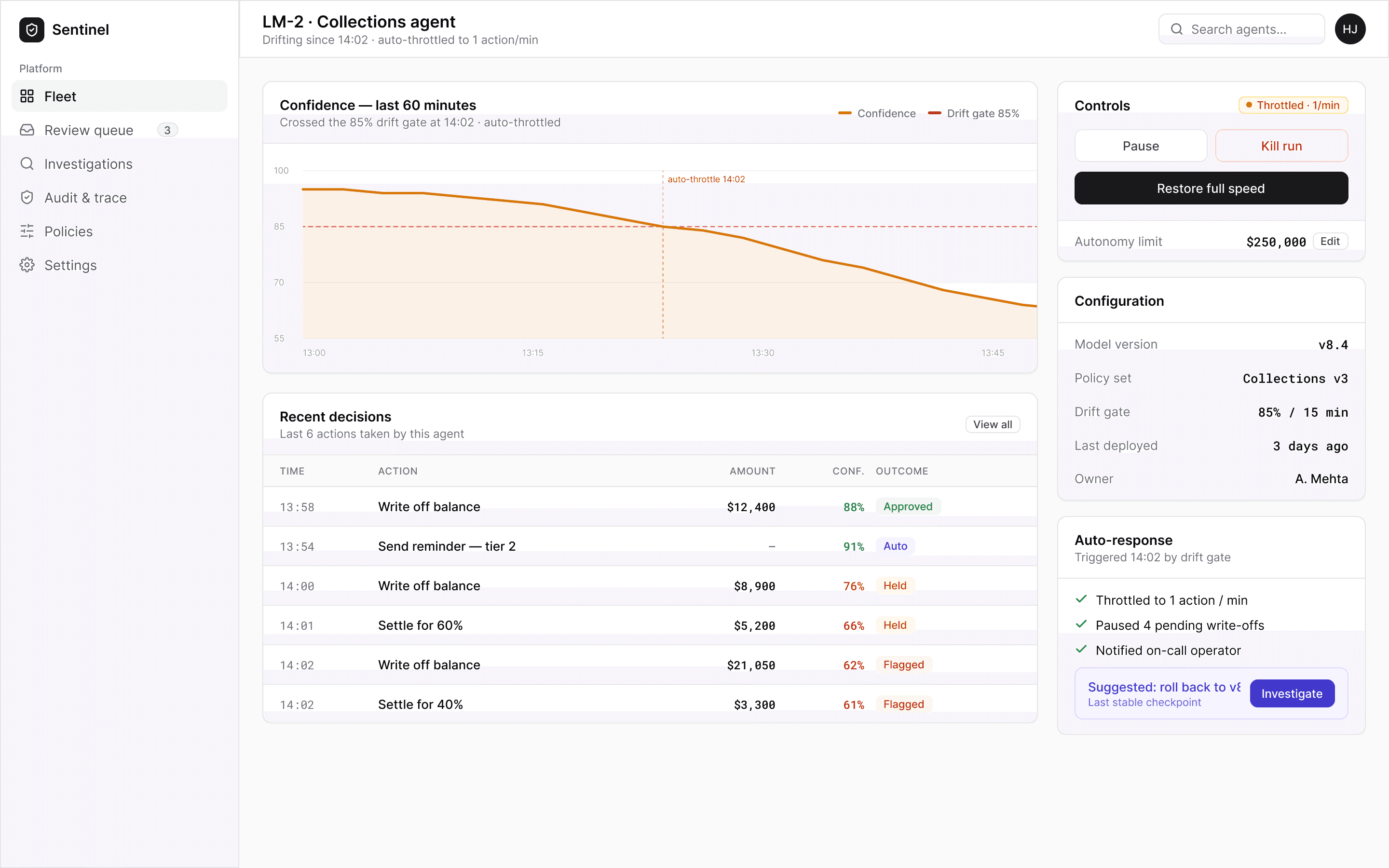The width and height of the screenshot is (1389, 868).
Task: Click the Throttled · 1/min status badge
Action: (1293, 105)
